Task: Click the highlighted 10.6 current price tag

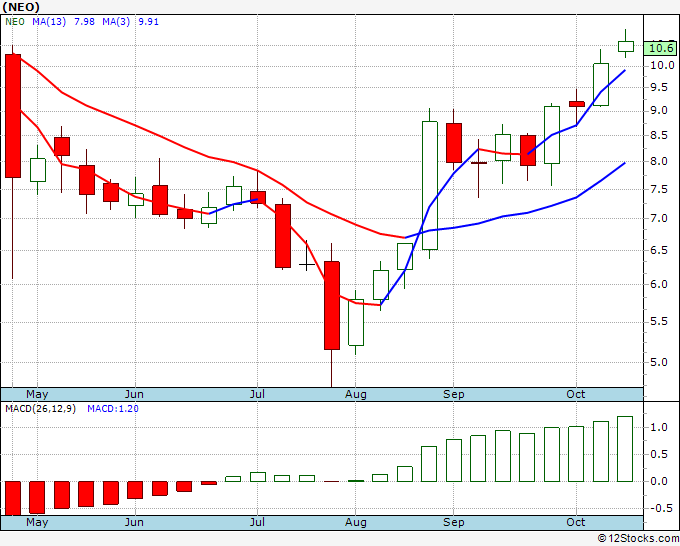Action: (x=660, y=48)
